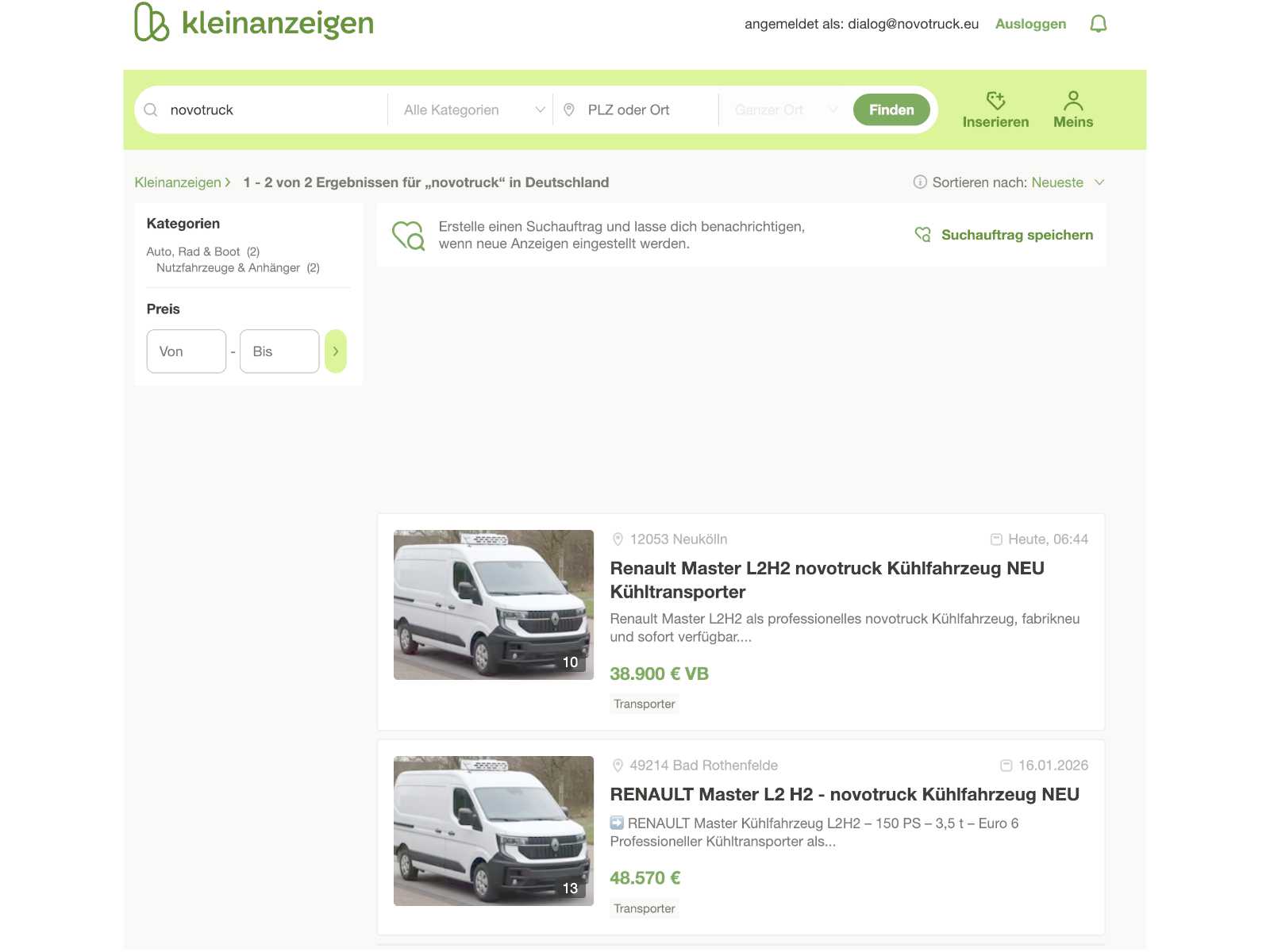The width and height of the screenshot is (1270, 952).
Task: Select Auto, Rad & Boot category
Action: (x=193, y=251)
